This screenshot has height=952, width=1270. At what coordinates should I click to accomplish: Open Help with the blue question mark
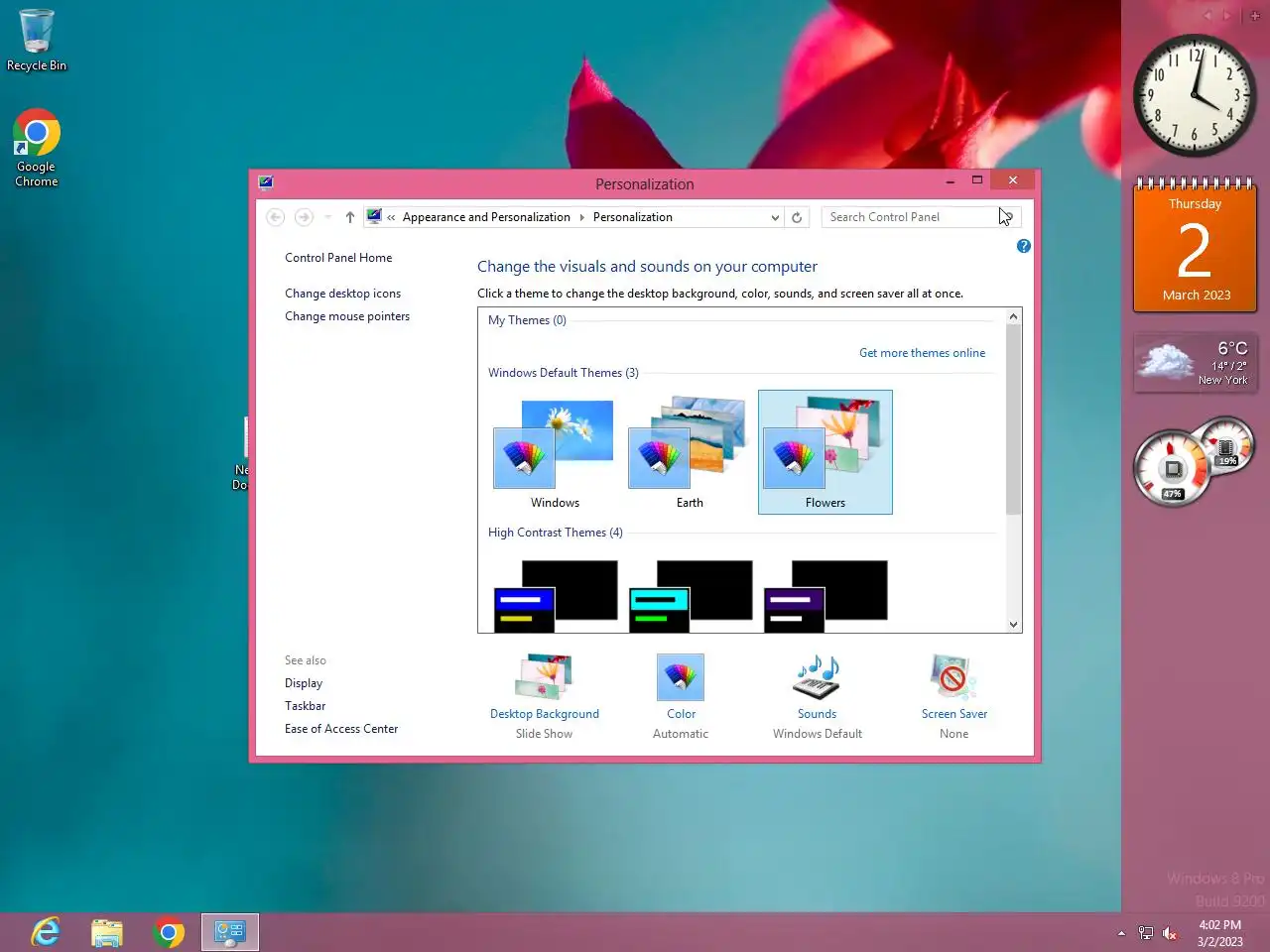tap(1024, 246)
